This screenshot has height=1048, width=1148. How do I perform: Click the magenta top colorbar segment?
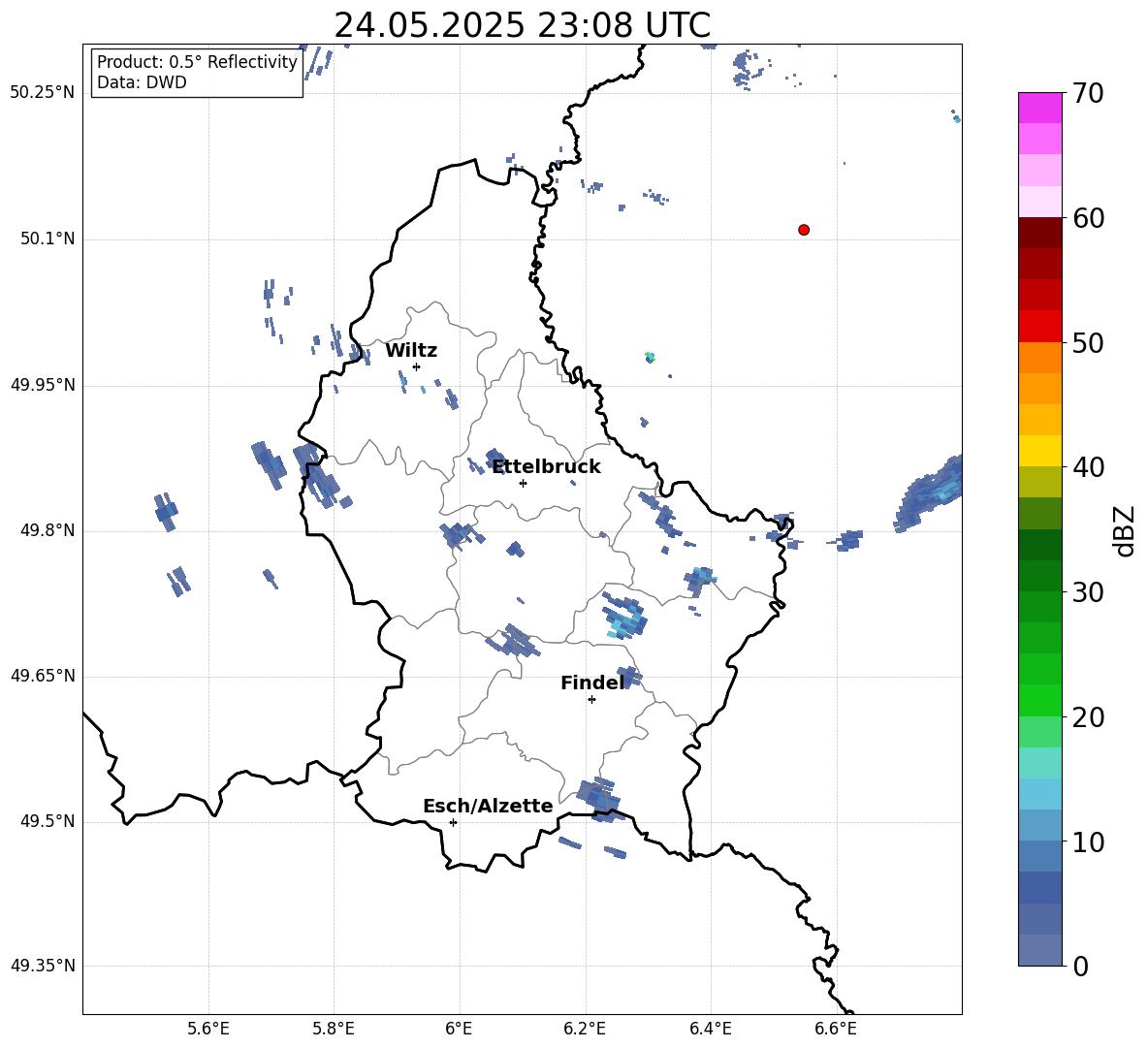1040,109
